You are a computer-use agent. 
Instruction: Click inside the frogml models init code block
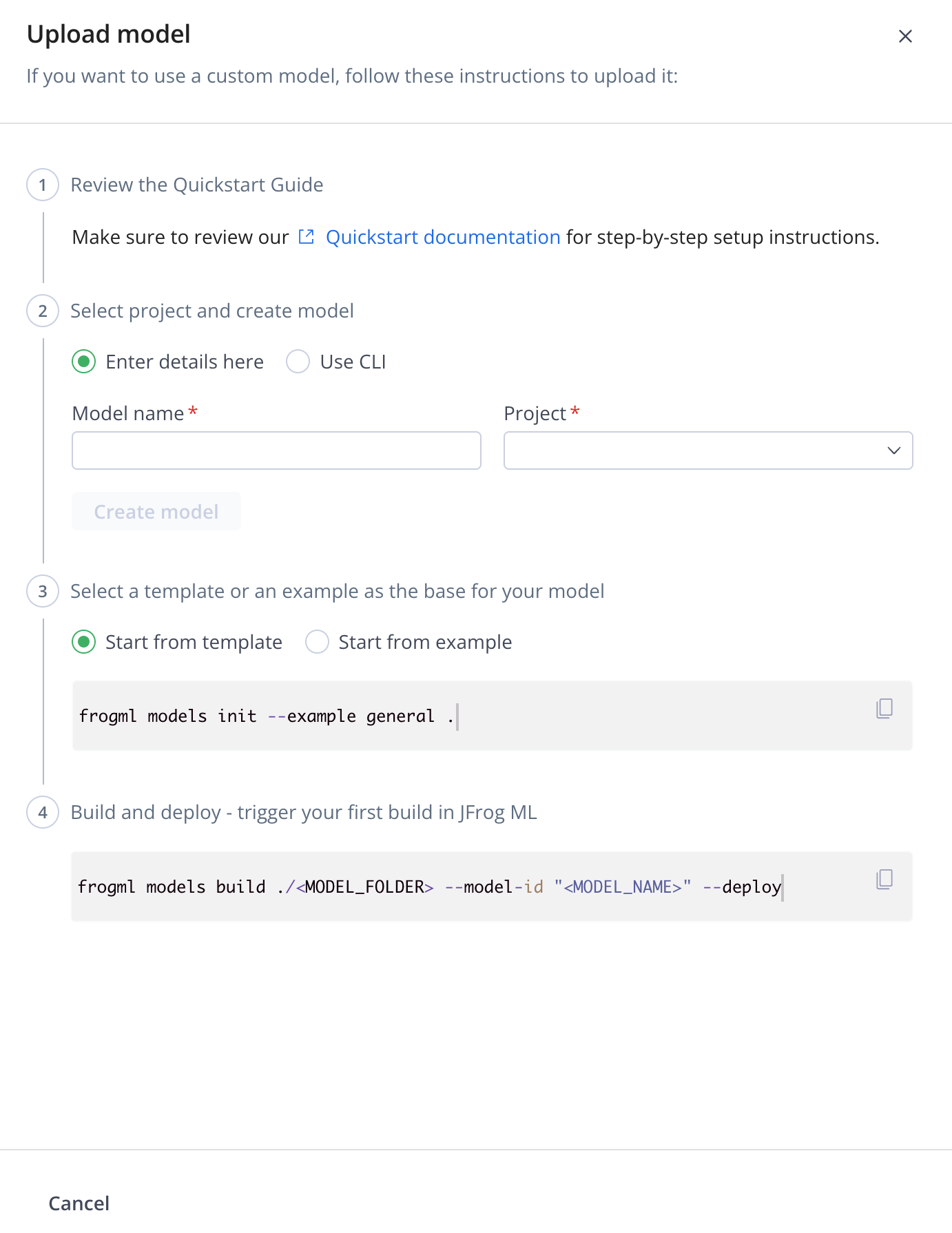tap(492, 716)
